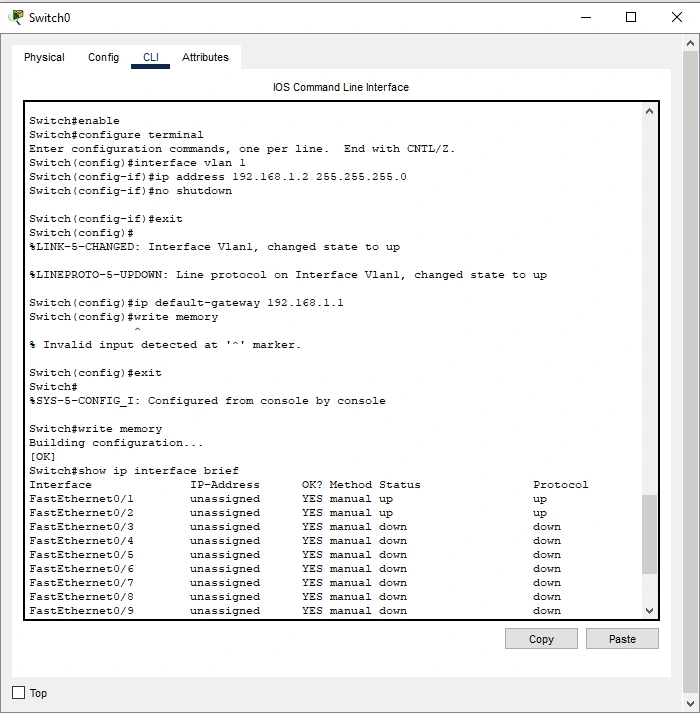Viewport: 700px width, 713px height.
Task: Click the Copy button
Action: pyautogui.click(x=541, y=639)
